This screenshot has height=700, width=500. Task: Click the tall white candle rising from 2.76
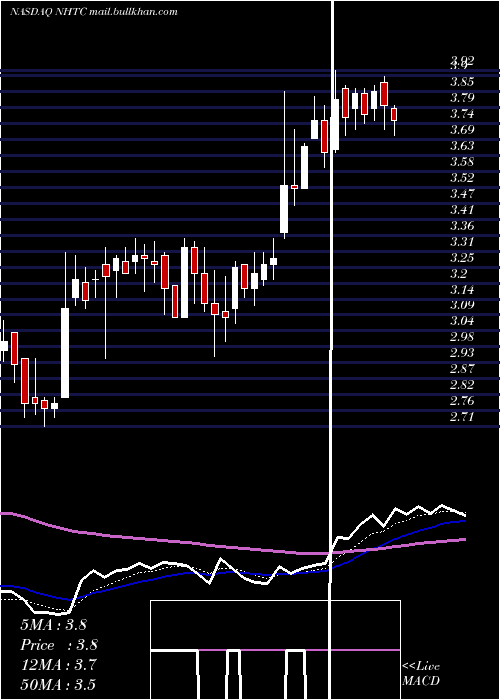point(65,353)
